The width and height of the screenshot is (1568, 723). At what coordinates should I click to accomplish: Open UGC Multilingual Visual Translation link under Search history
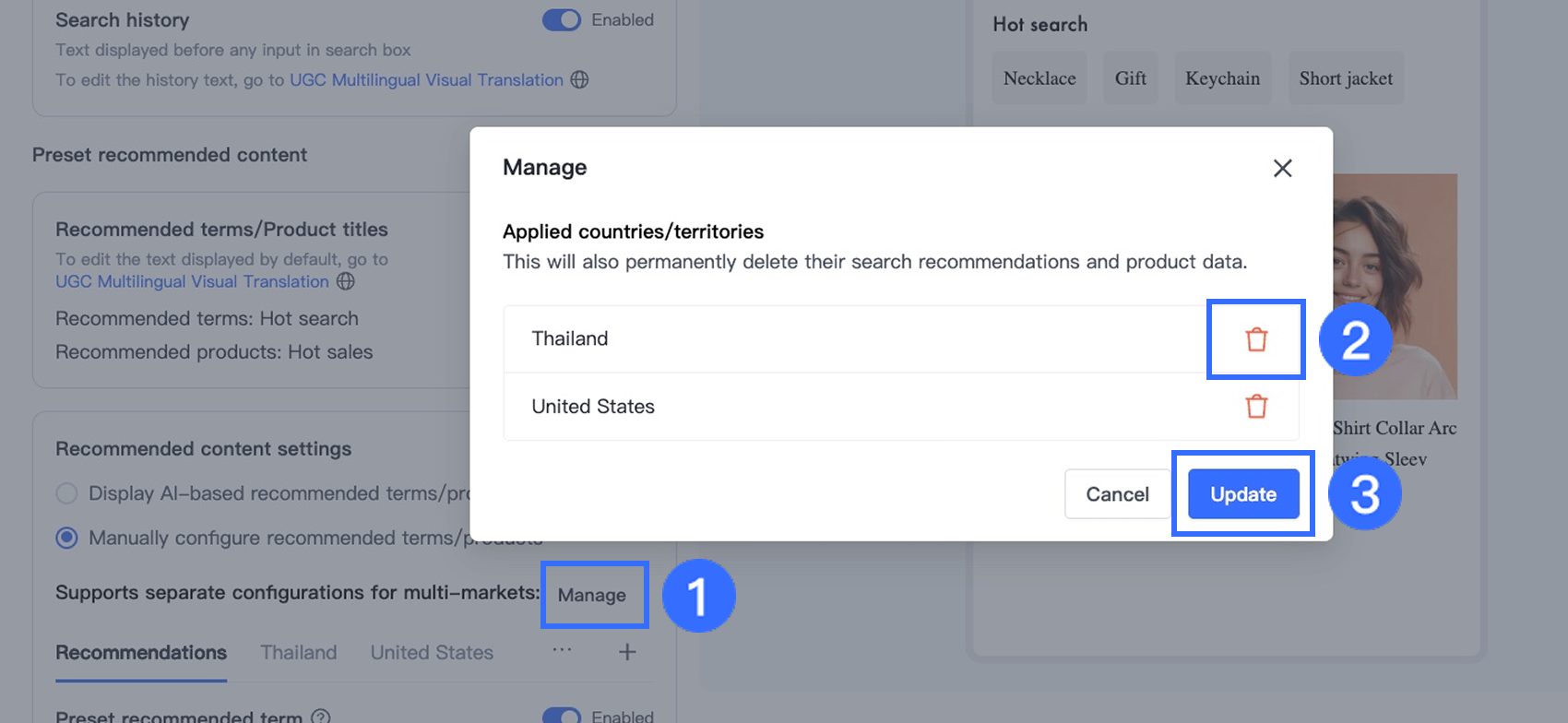[426, 80]
